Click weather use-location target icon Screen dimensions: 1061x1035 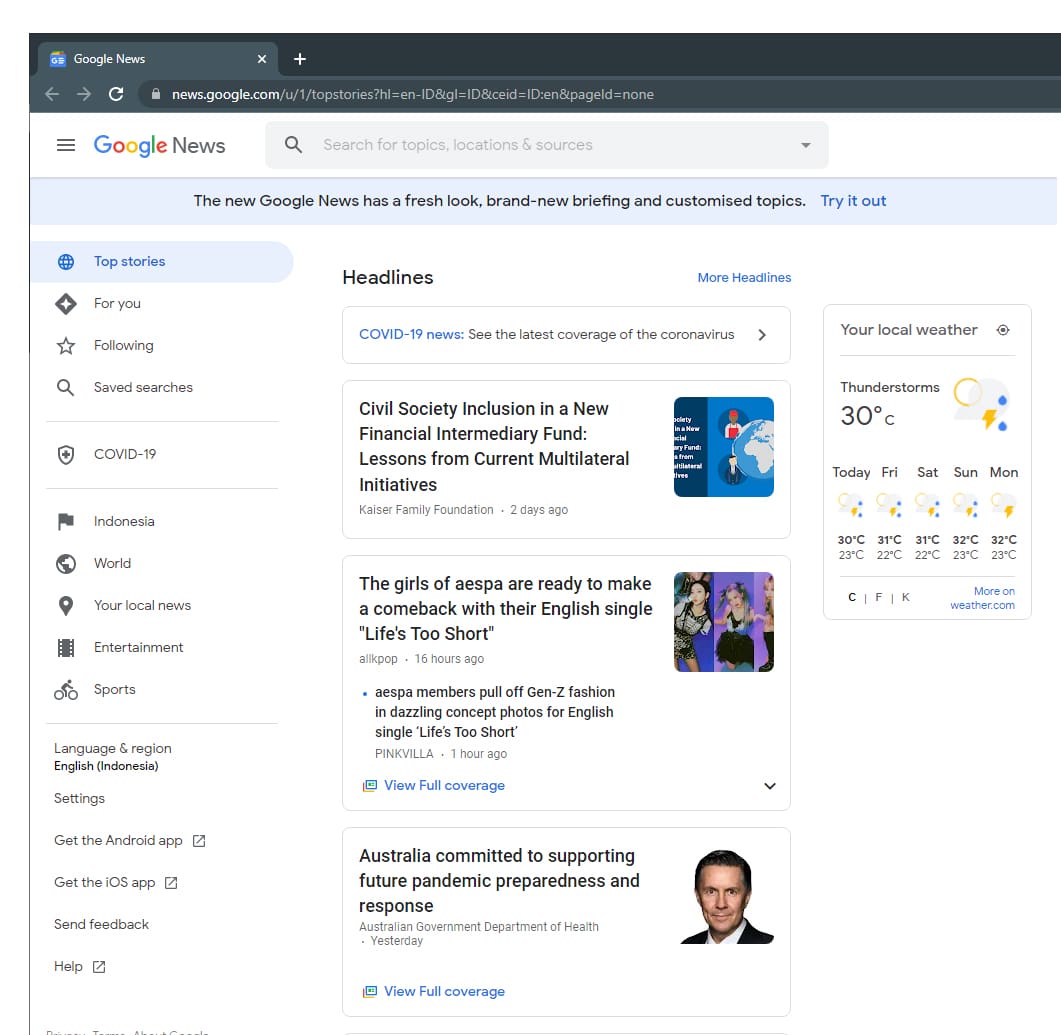pos(1003,330)
